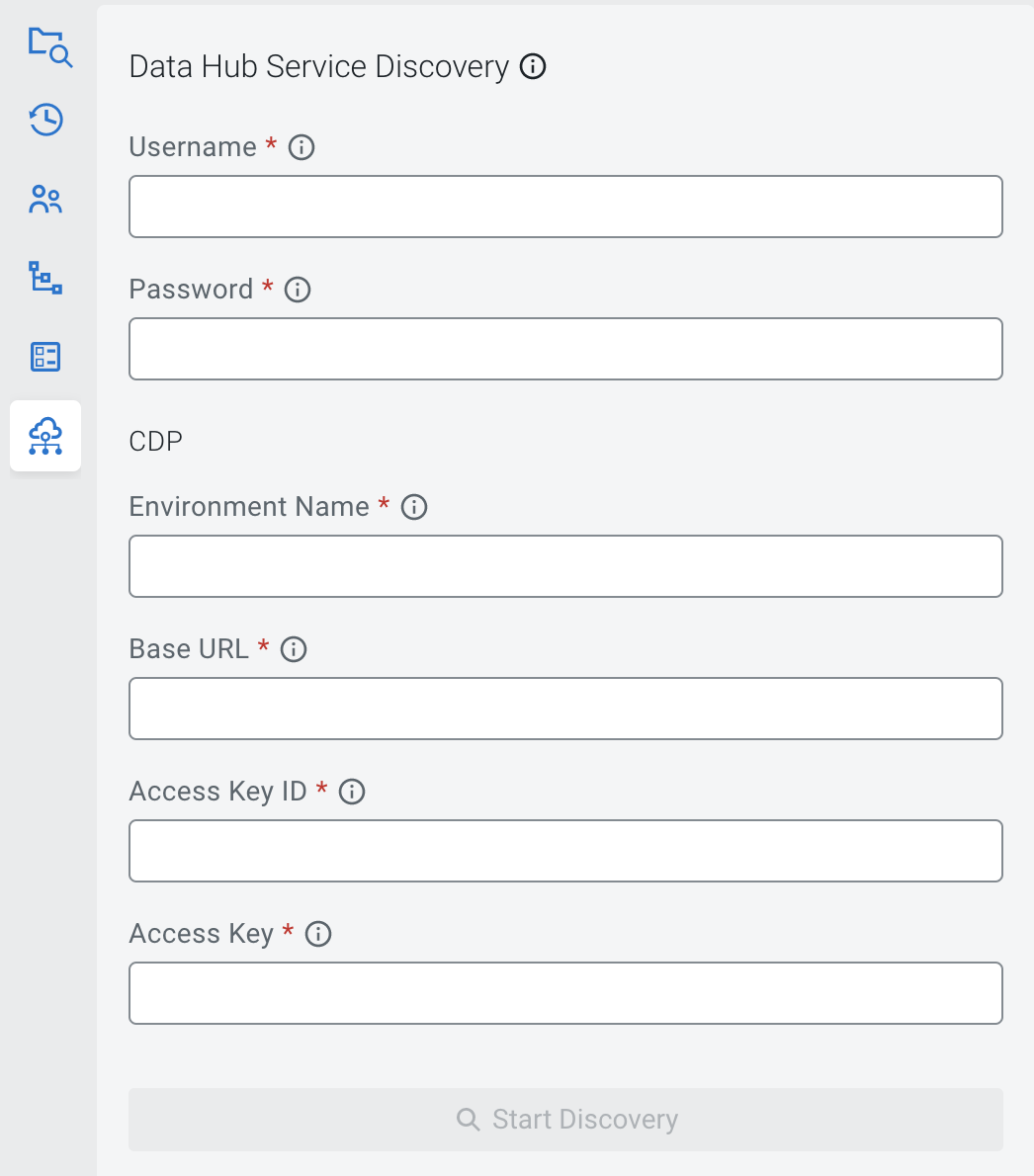1034x1176 pixels.
Task: Click the users sidebar icon
Action: point(45,200)
